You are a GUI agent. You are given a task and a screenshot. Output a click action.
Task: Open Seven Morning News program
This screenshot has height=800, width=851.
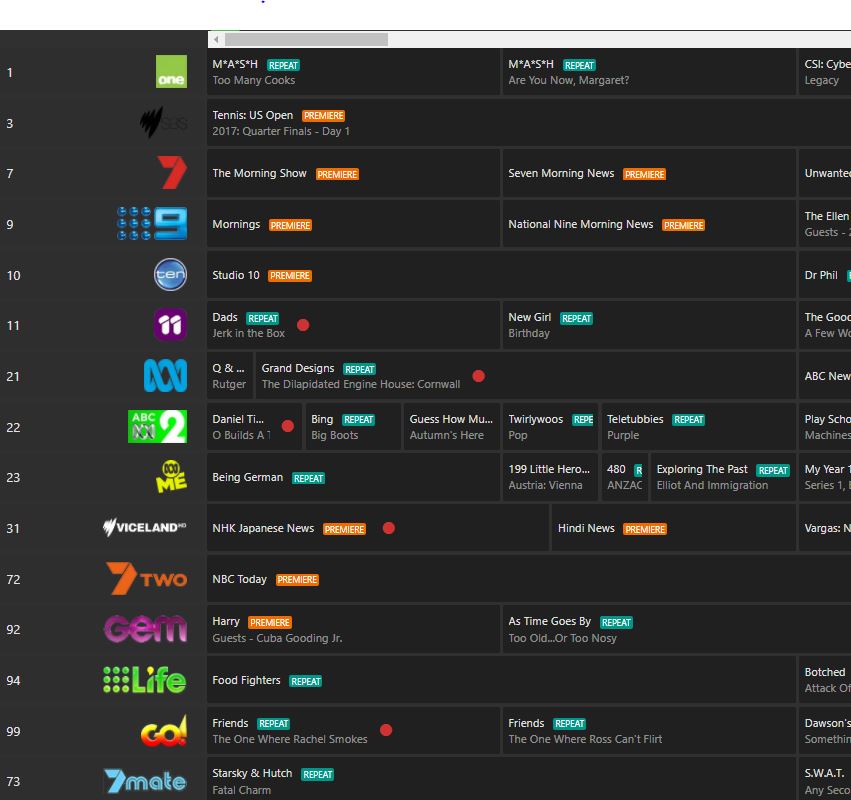point(649,173)
